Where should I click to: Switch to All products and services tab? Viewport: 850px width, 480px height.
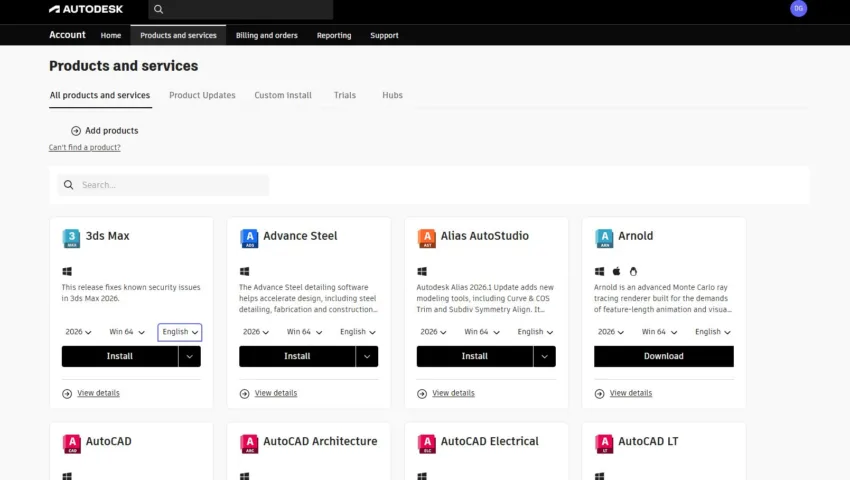(x=100, y=95)
